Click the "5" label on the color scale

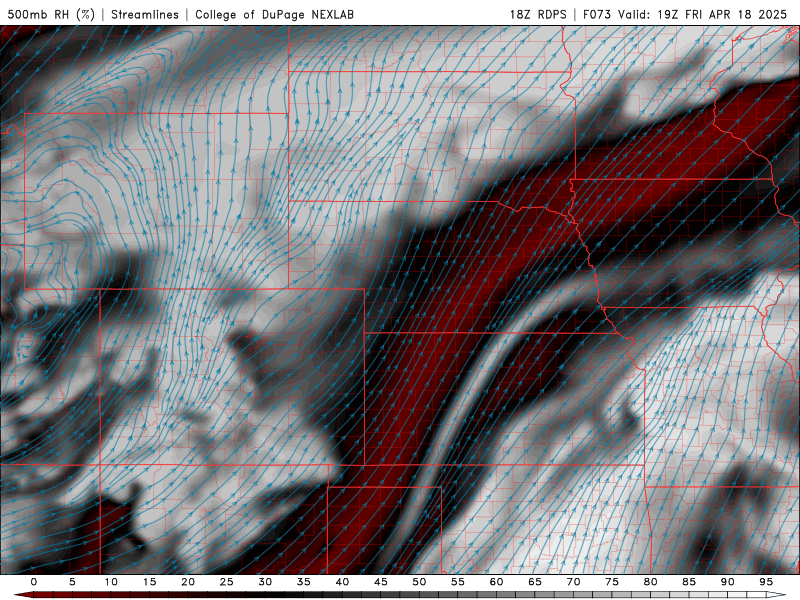point(72,582)
